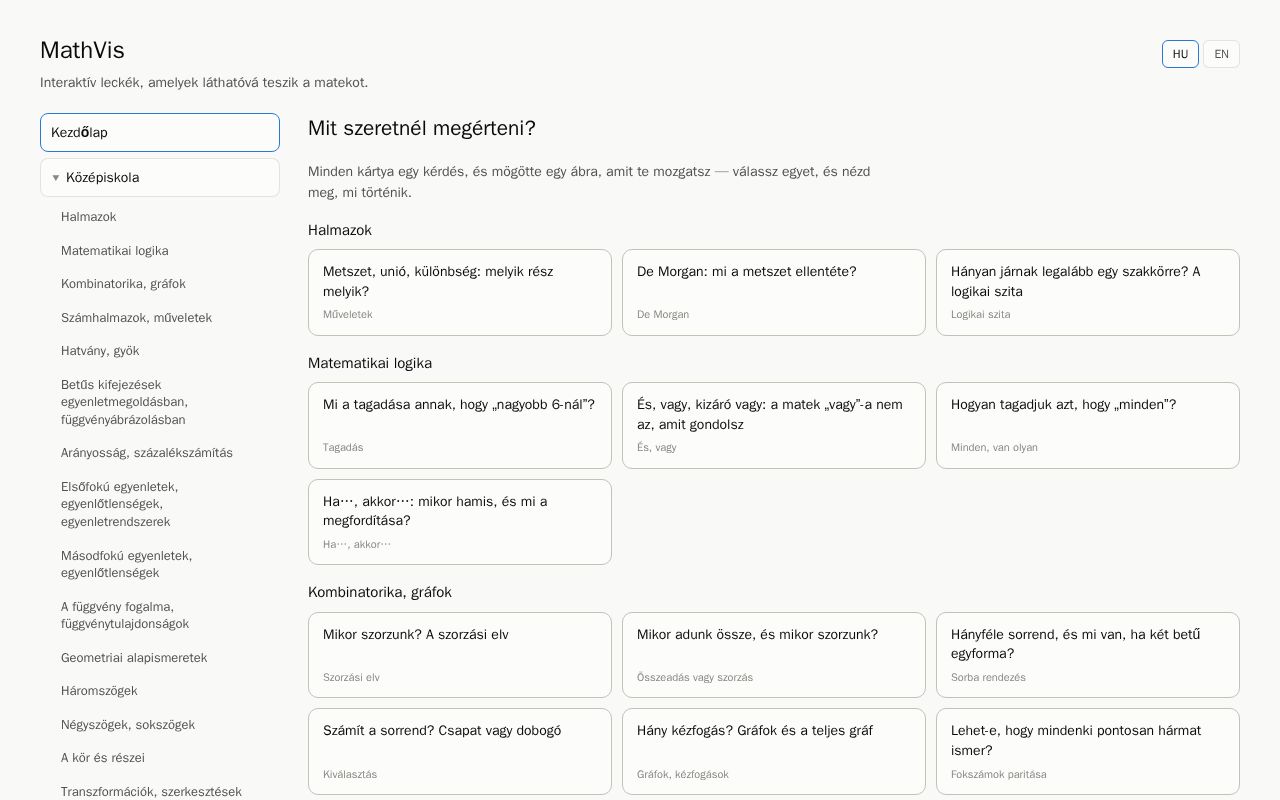Viewport: 1280px width, 800px height.
Task: Click the MathVis site title
Action: (82, 50)
